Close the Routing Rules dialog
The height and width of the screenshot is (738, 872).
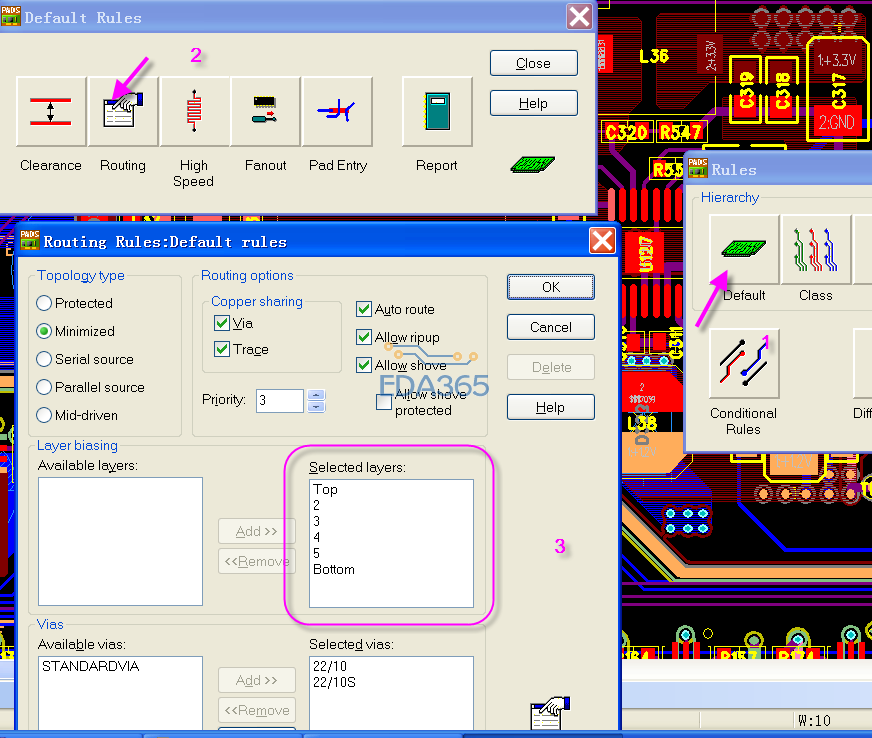tap(602, 241)
